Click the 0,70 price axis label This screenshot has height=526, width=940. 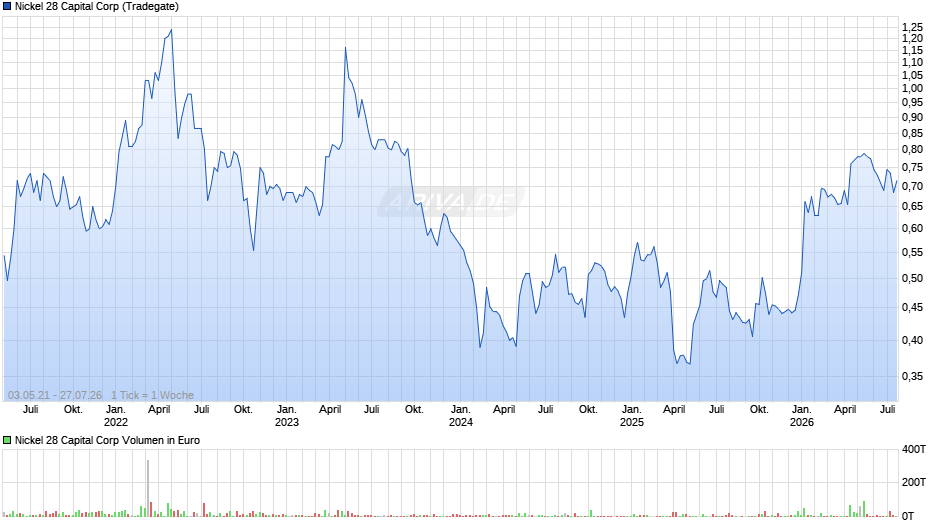pos(912,187)
